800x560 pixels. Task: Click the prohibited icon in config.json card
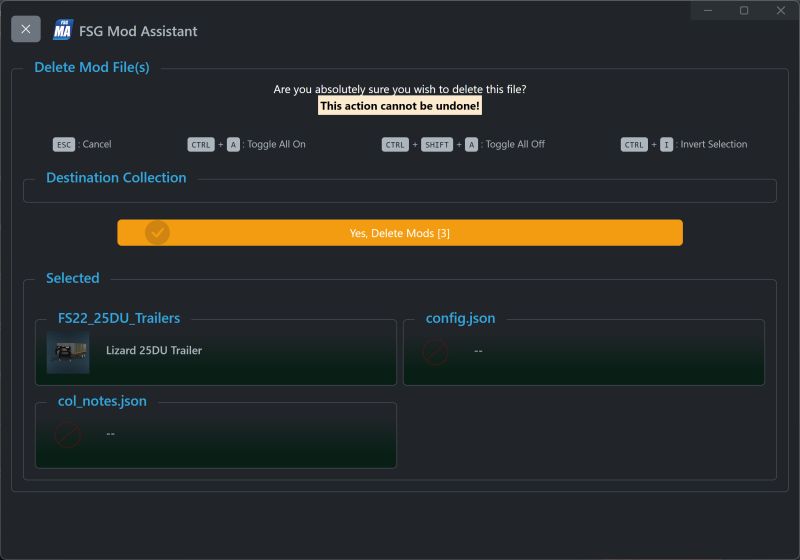tap(435, 351)
